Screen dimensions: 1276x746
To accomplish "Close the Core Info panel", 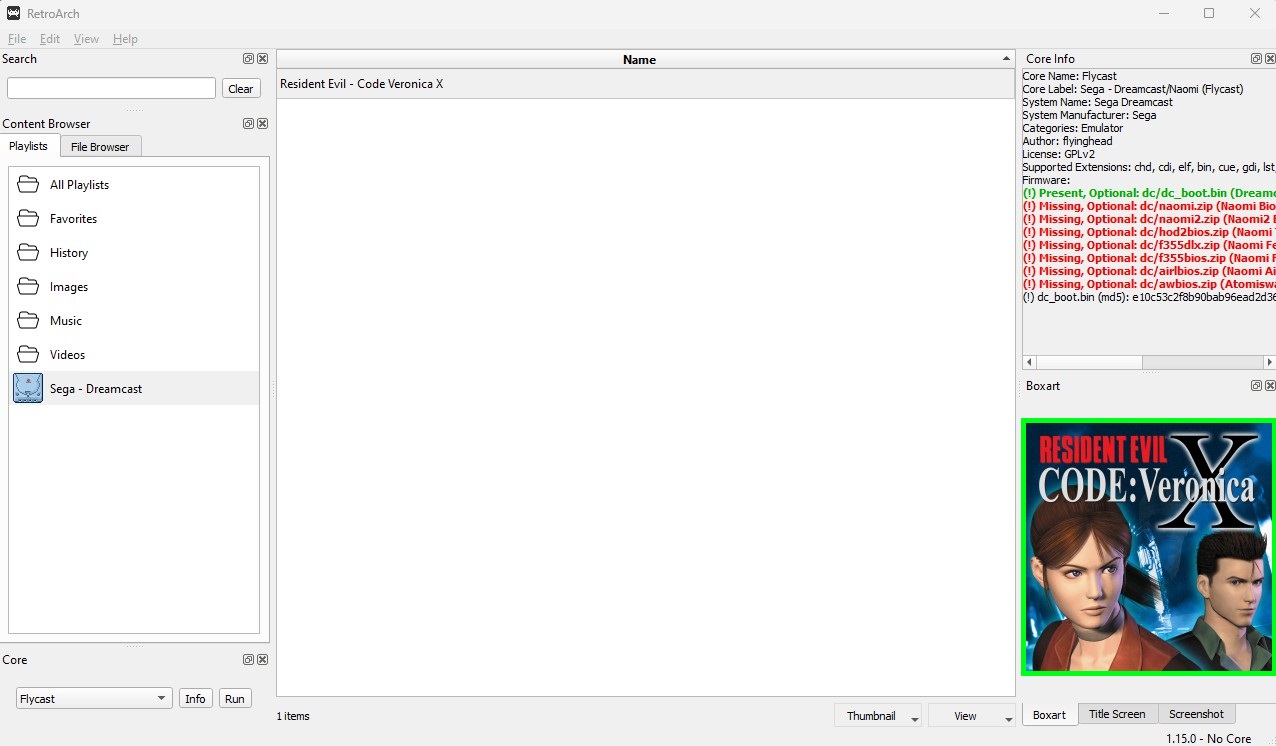I will click(x=1270, y=59).
